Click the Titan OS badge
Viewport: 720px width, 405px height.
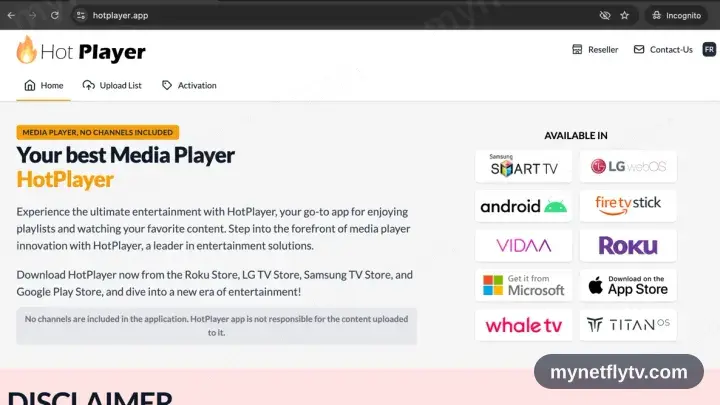[x=628, y=325]
